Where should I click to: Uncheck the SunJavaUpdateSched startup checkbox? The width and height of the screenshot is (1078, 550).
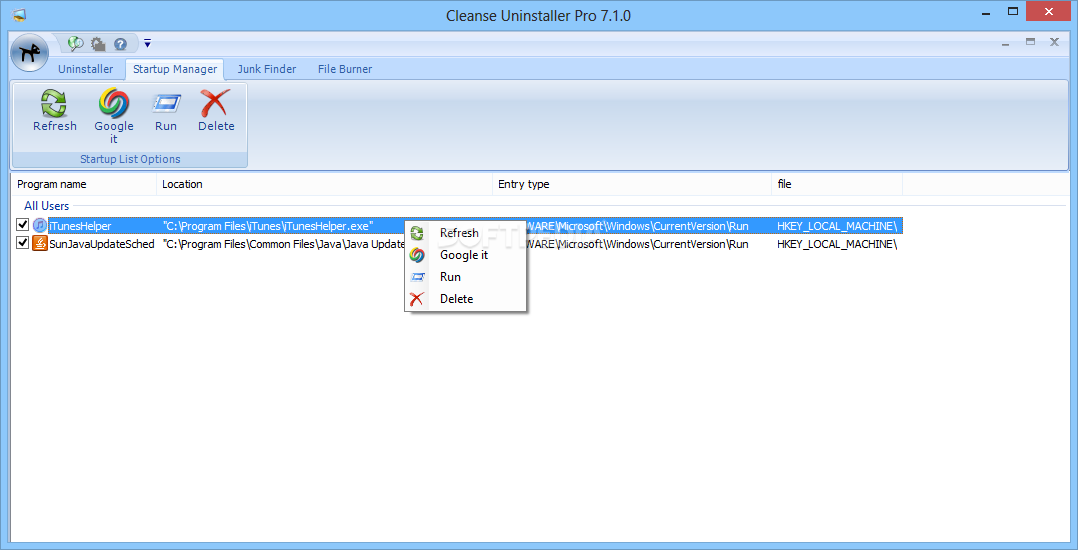tap(23, 243)
